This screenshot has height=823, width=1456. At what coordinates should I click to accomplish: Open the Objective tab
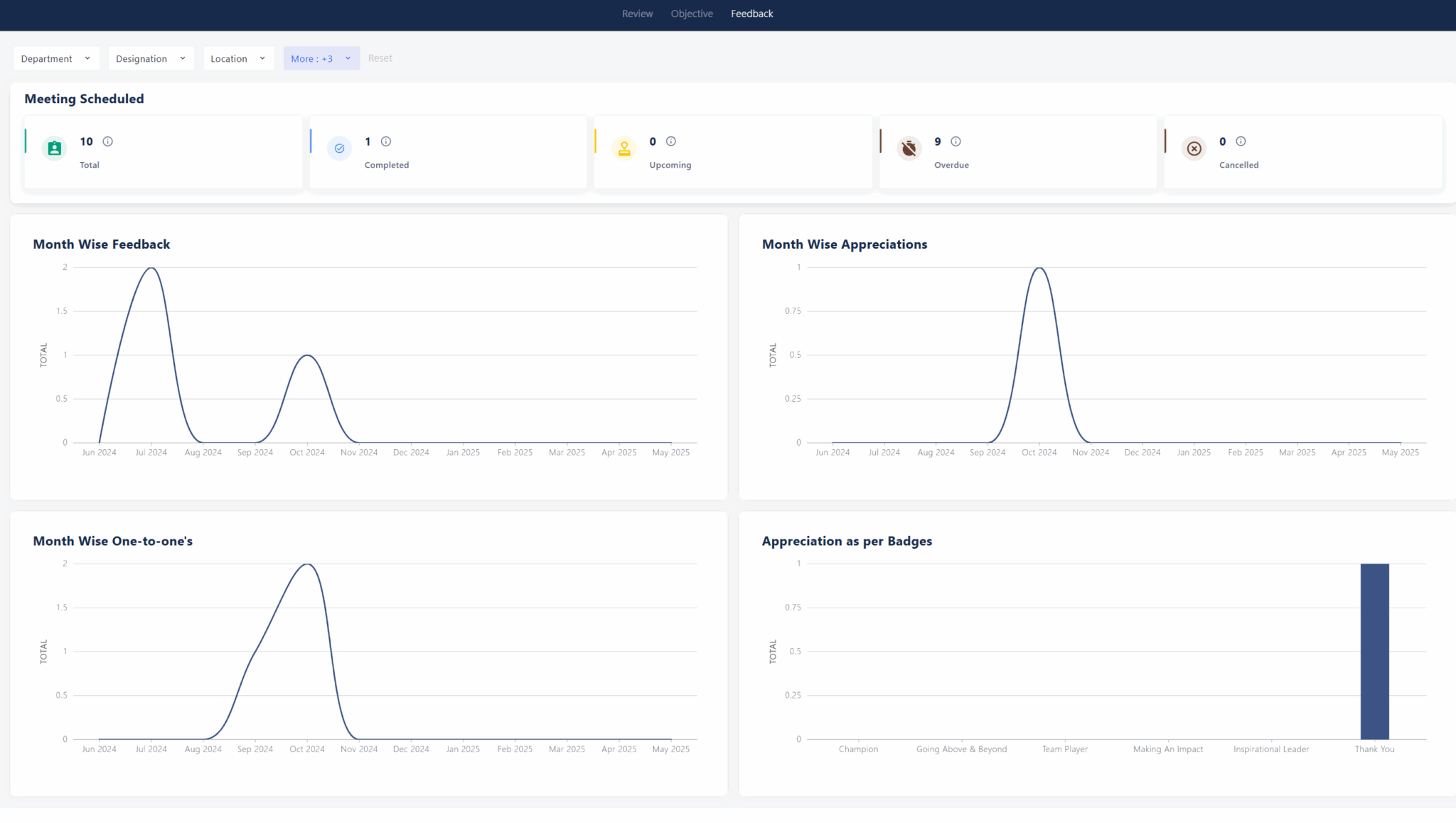(x=691, y=14)
